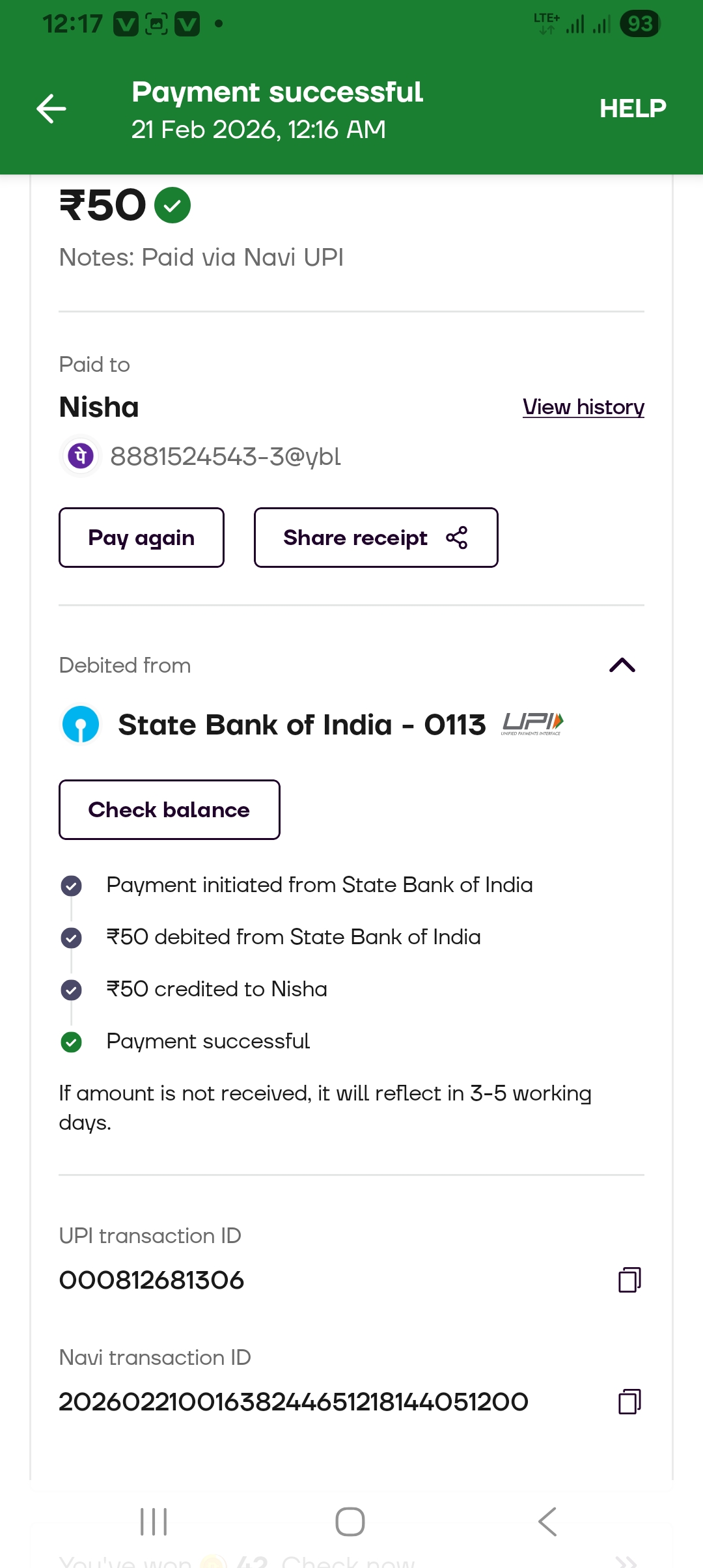Open View history for Nisha
This screenshot has height=1568, width=703.
tap(583, 407)
